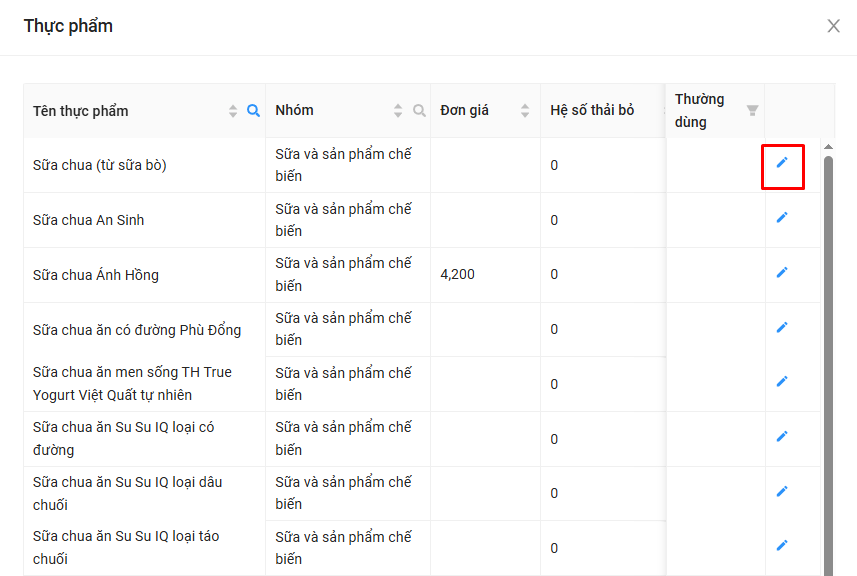Select the 4,200 price cell
This screenshot has width=857, height=576.
(458, 274)
